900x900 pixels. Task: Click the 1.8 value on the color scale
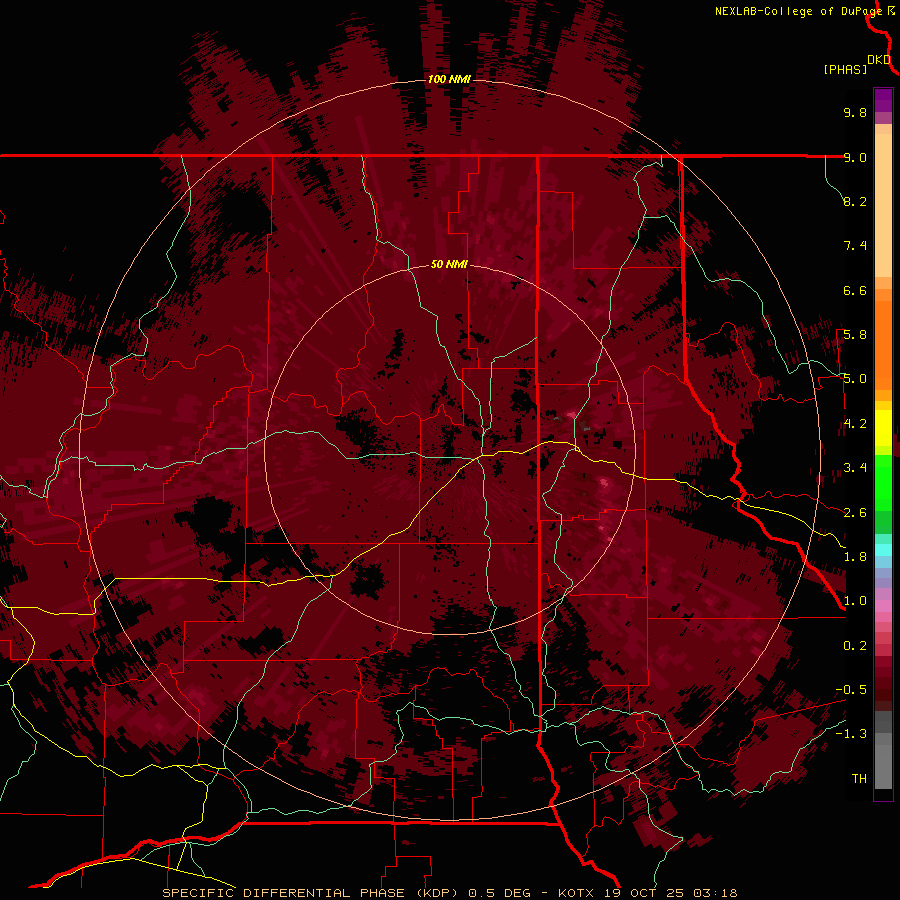(855, 557)
